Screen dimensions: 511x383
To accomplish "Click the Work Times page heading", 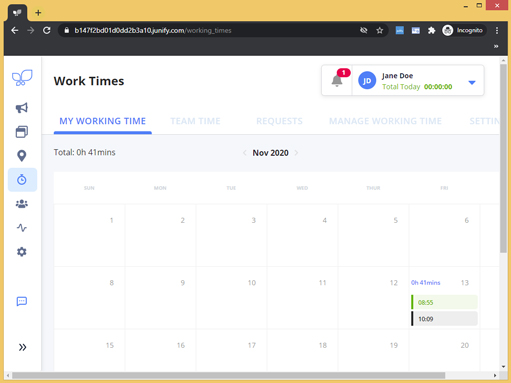I will (x=89, y=81).
